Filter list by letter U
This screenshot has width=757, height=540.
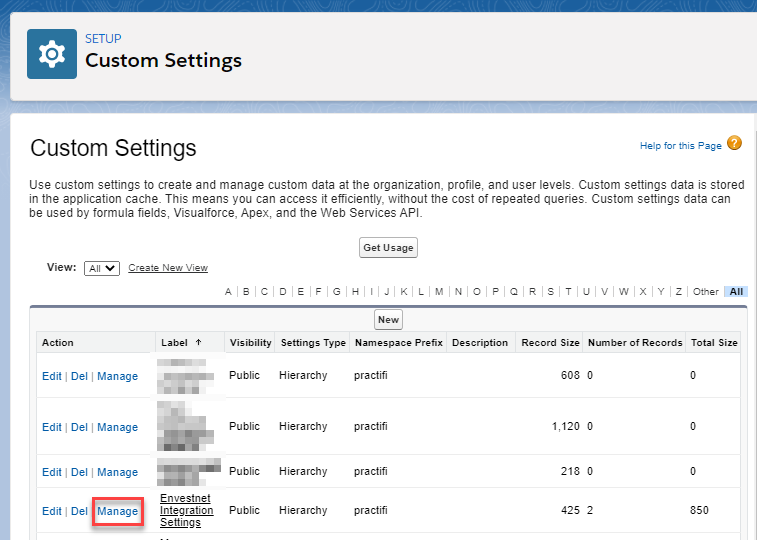click(x=586, y=291)
